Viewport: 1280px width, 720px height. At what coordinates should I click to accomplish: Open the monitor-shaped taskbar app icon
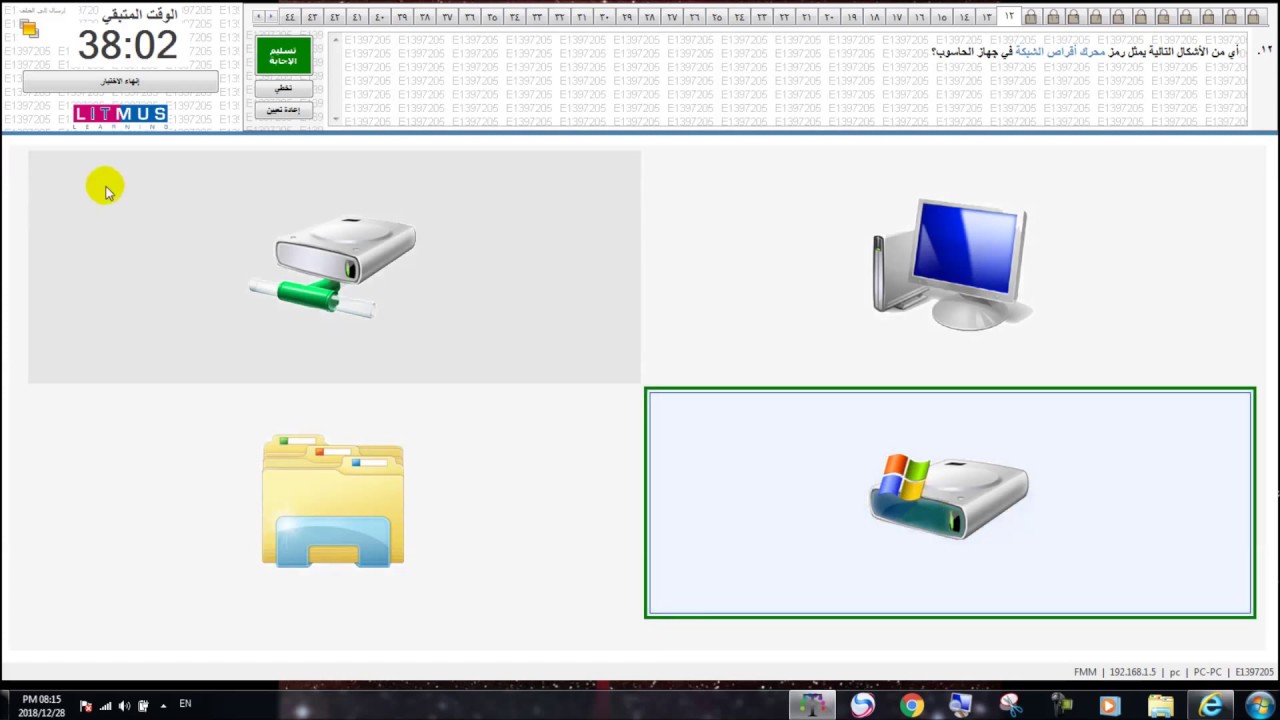click(x=960, y=706)
